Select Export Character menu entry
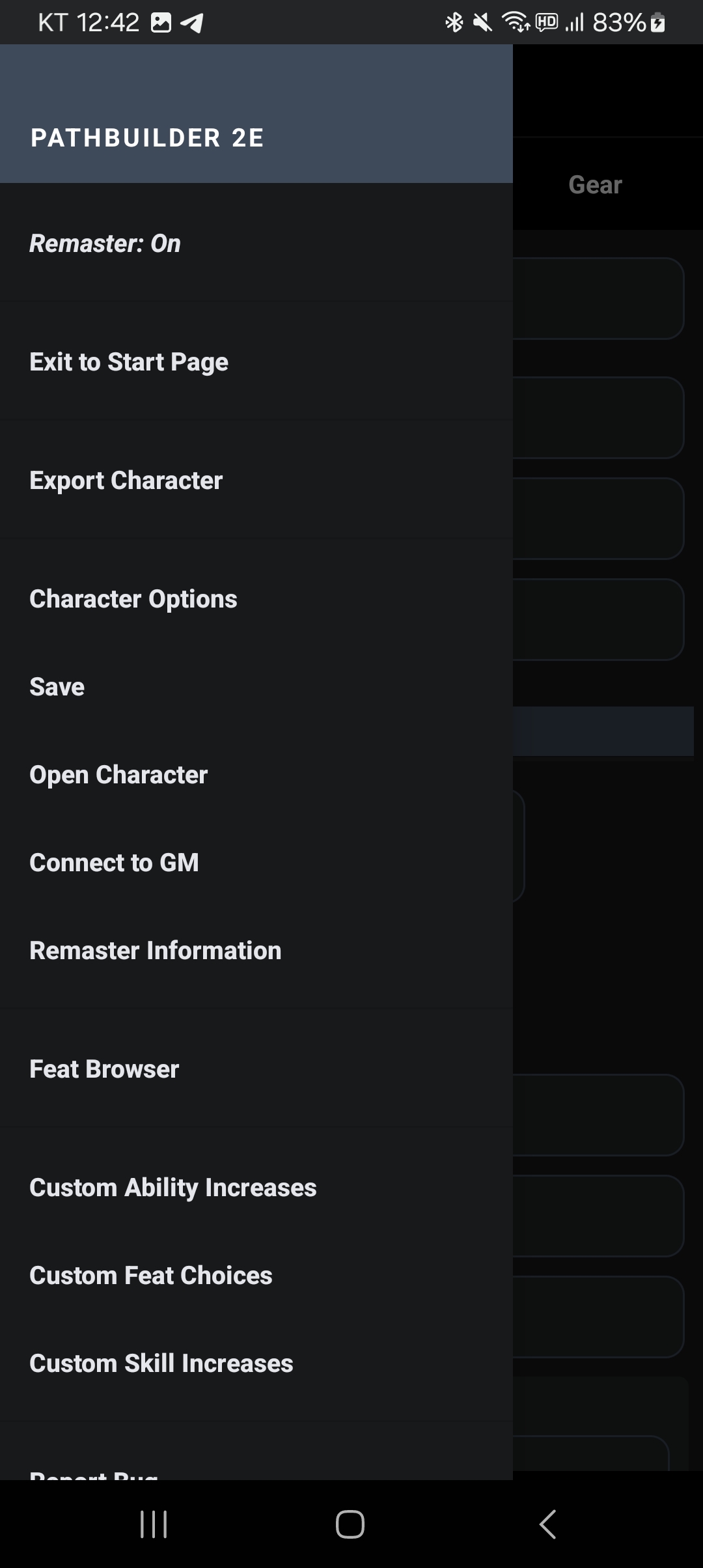Screen dimensions: 703x1568 pyautogui.click(x=126, y=481)
